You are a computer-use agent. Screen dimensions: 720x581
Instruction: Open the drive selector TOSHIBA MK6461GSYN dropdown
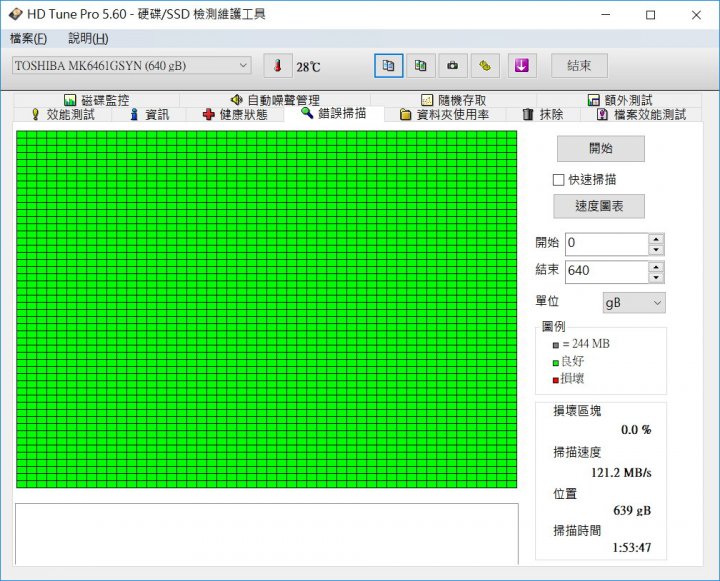(x=132, y=66)
